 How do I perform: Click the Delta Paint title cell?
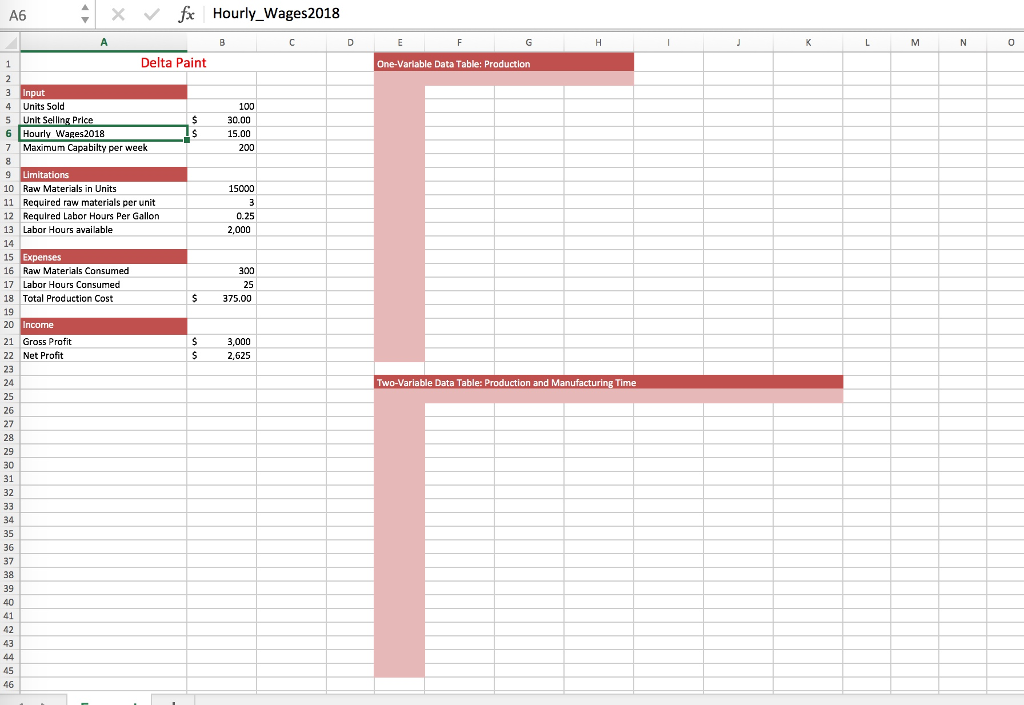click(173, 63)
